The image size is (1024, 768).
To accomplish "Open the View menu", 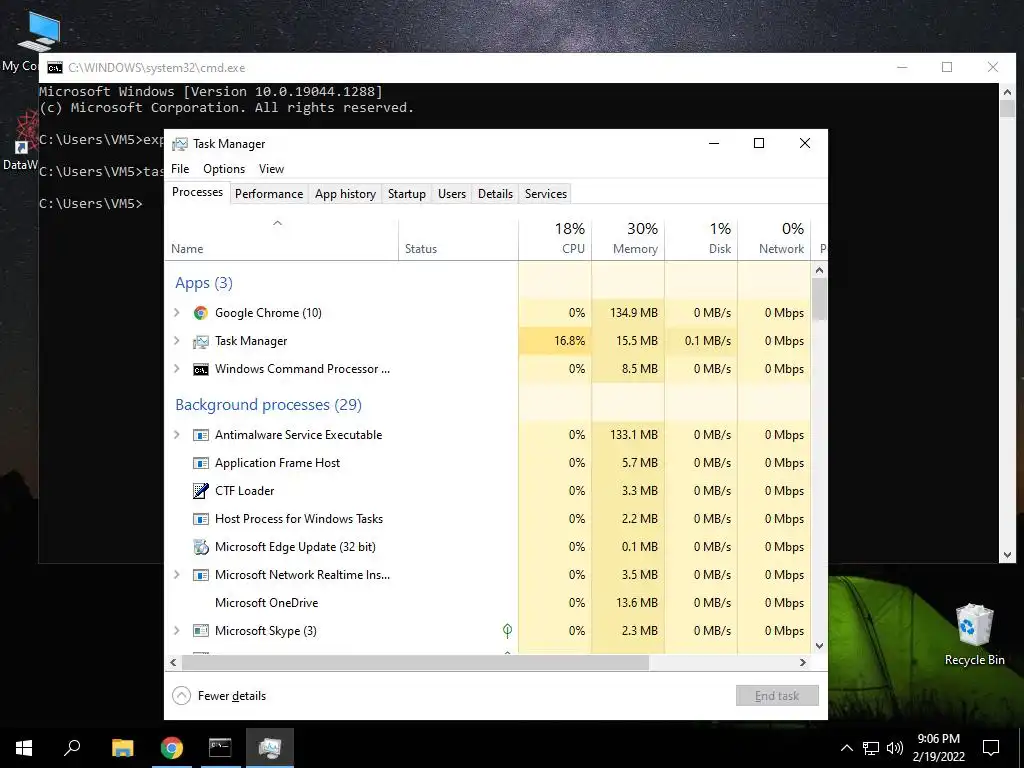I will point(271,169).
